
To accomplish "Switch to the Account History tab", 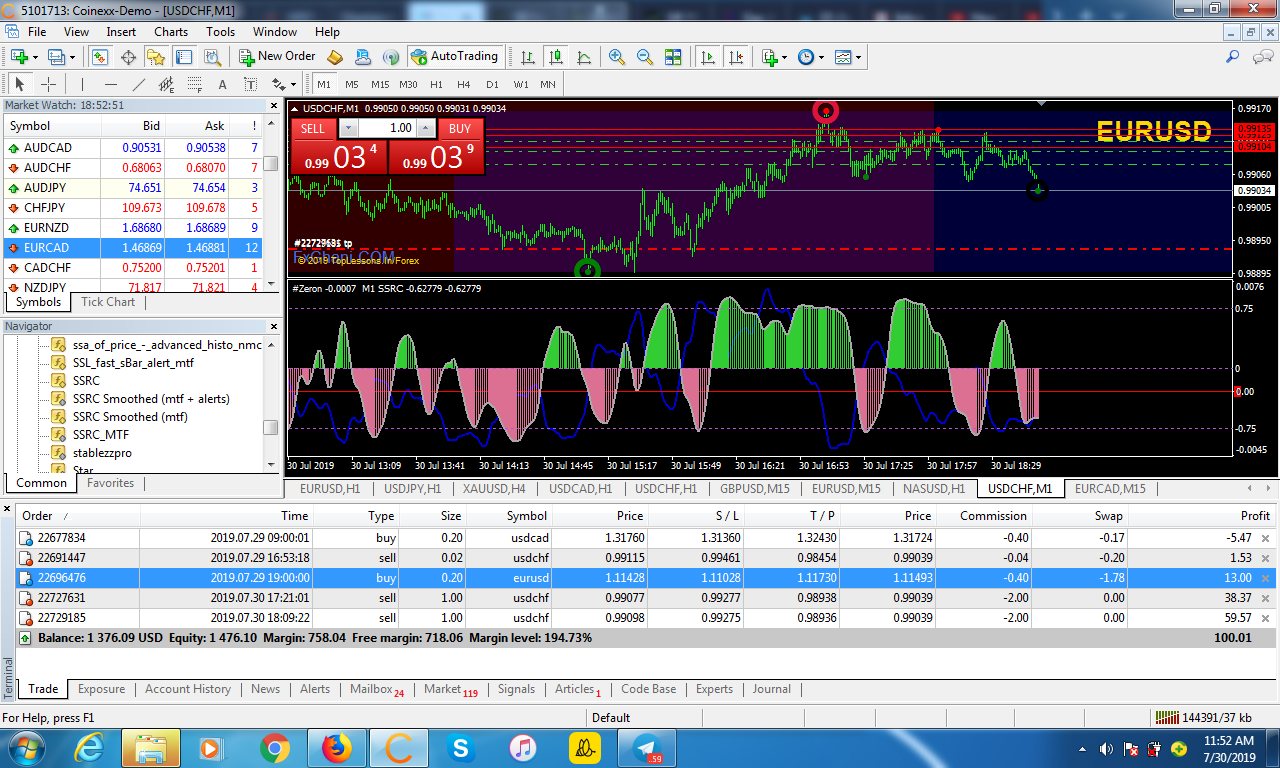I will [187, 689].
